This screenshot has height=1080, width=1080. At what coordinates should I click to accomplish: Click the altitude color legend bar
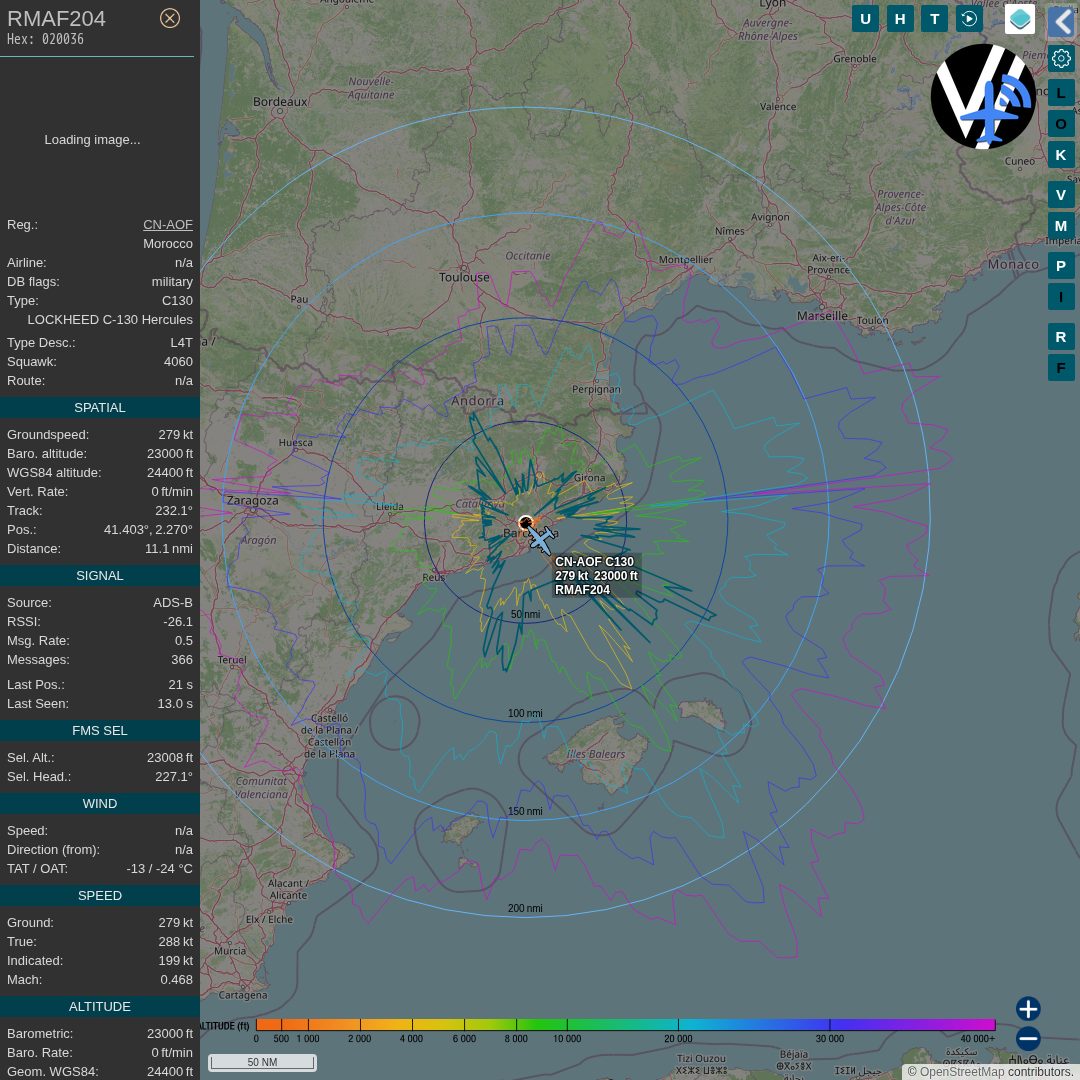pos(625,1025)
